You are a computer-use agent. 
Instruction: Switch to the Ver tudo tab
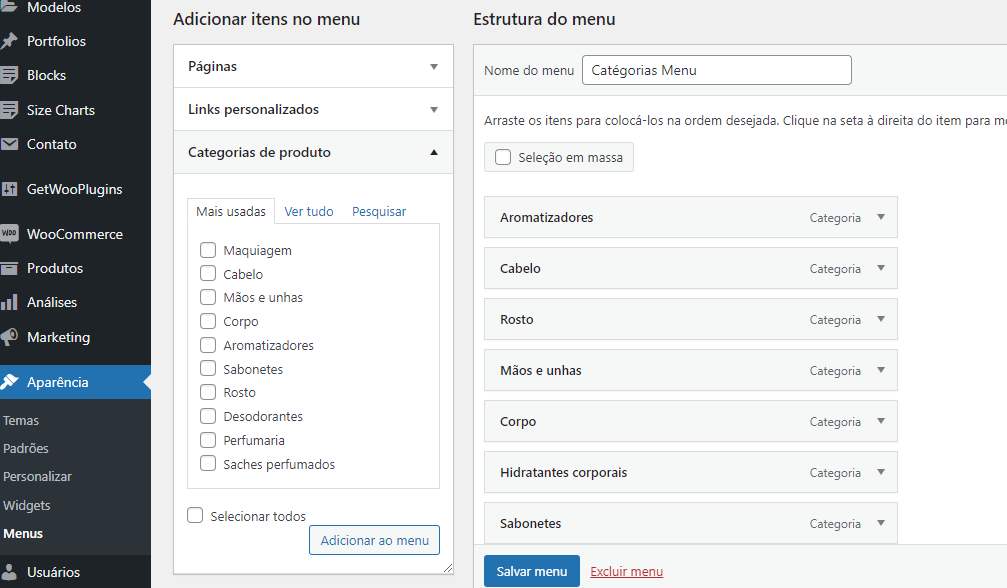click(x=309, y=211)
